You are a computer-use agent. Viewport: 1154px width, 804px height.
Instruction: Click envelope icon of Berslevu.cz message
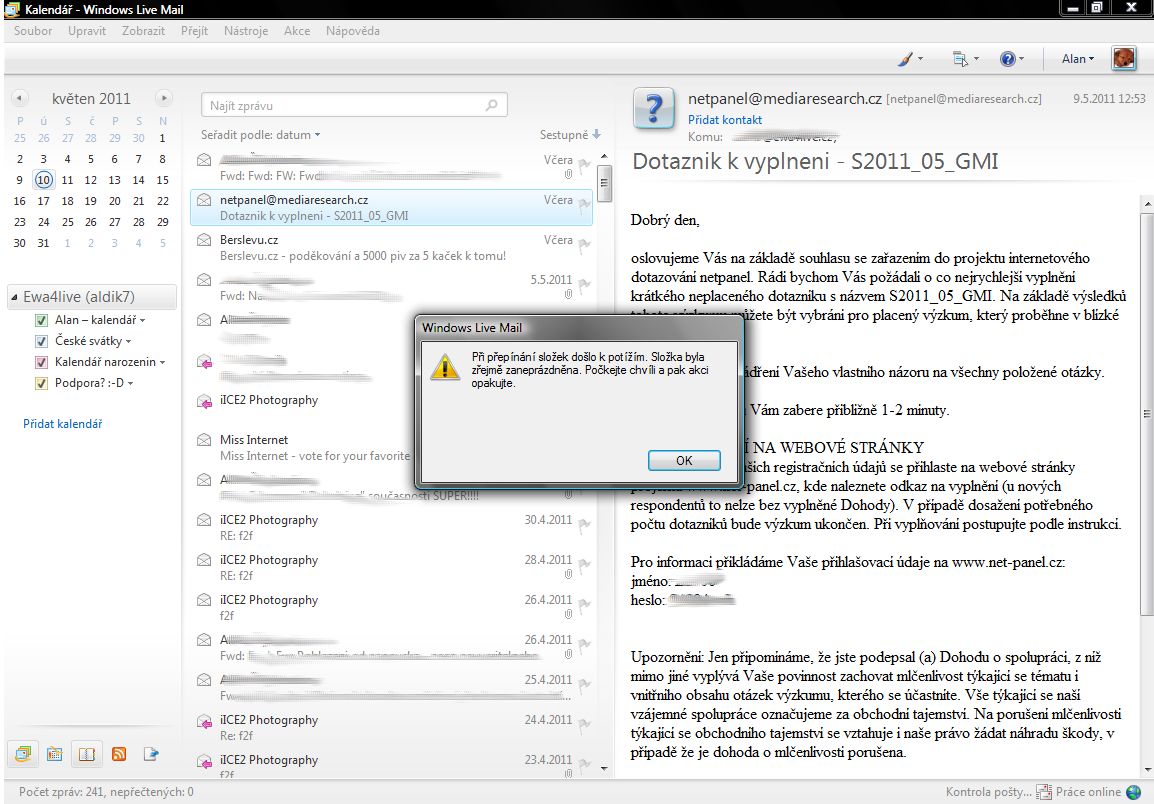[x=205, y=239]
